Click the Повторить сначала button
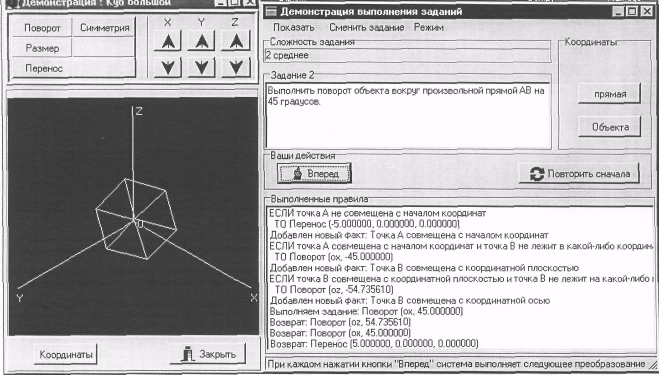 pyautogui.click(x=580, y=174)
